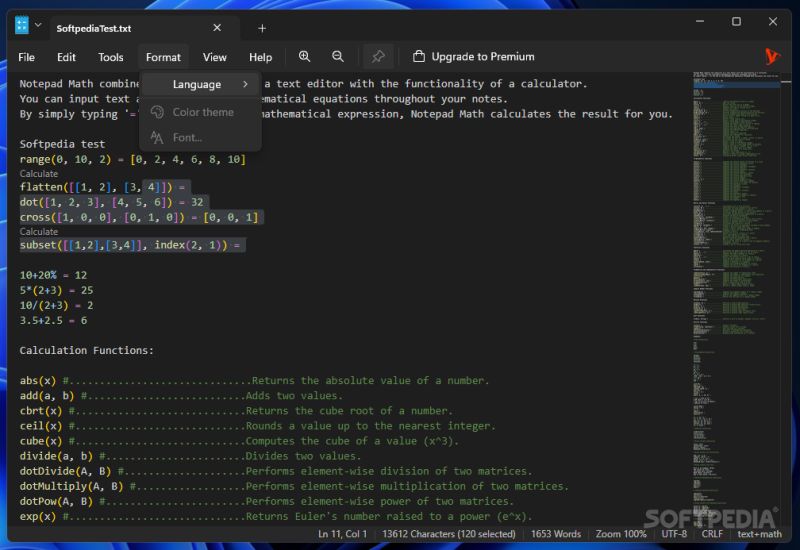Click the cross([1, 0, 0] line
Screen dimensions: 800x550
click(139, 217)
